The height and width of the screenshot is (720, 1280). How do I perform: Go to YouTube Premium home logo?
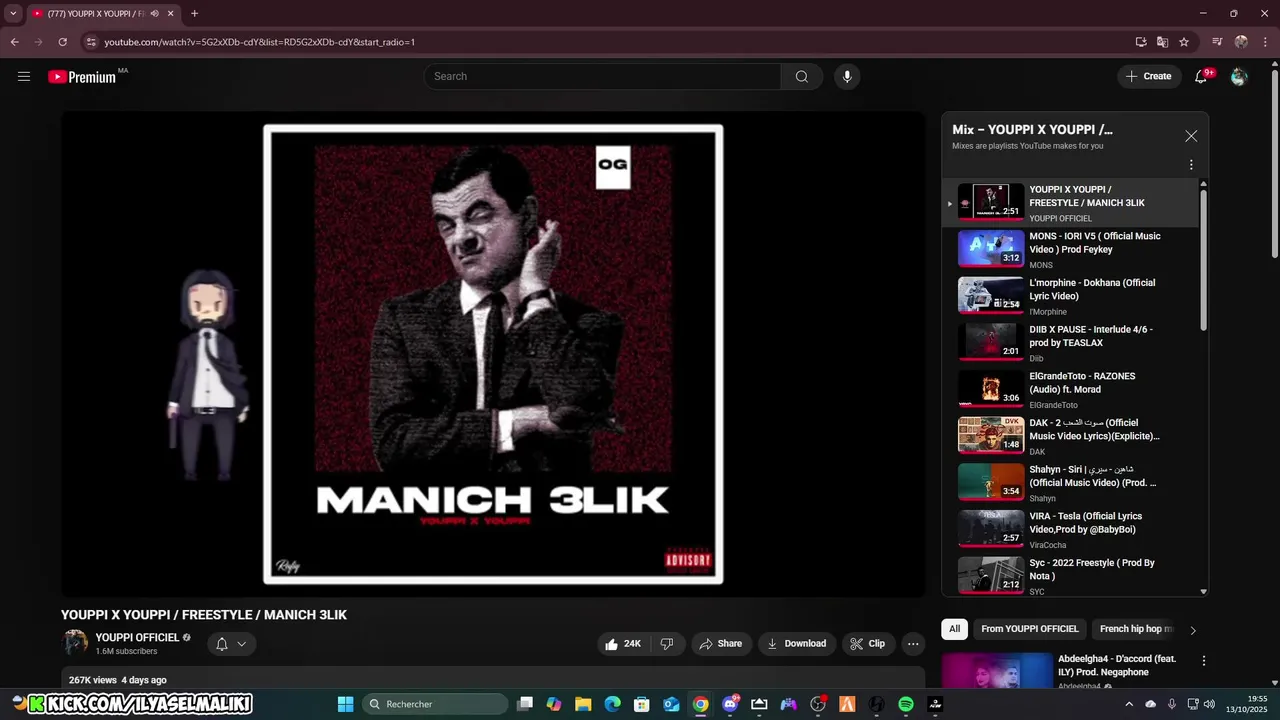[83, 77]
